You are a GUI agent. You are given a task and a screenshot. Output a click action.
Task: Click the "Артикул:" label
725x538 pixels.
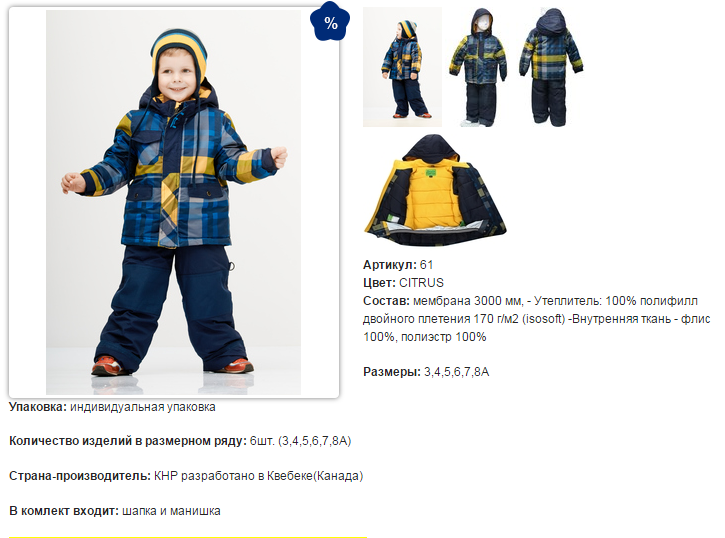(x=390, y=265)
